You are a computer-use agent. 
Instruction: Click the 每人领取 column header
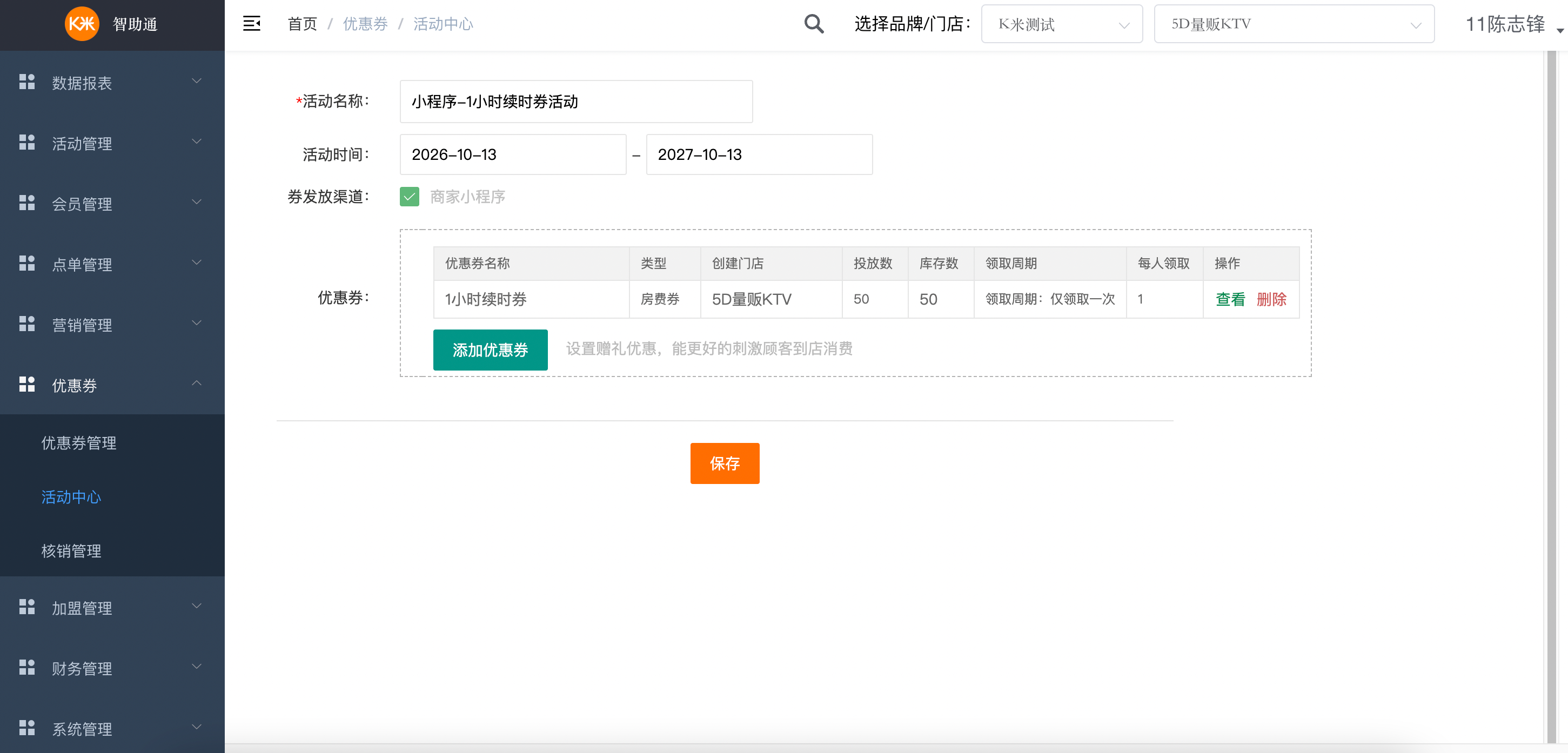click(1164, 264)
